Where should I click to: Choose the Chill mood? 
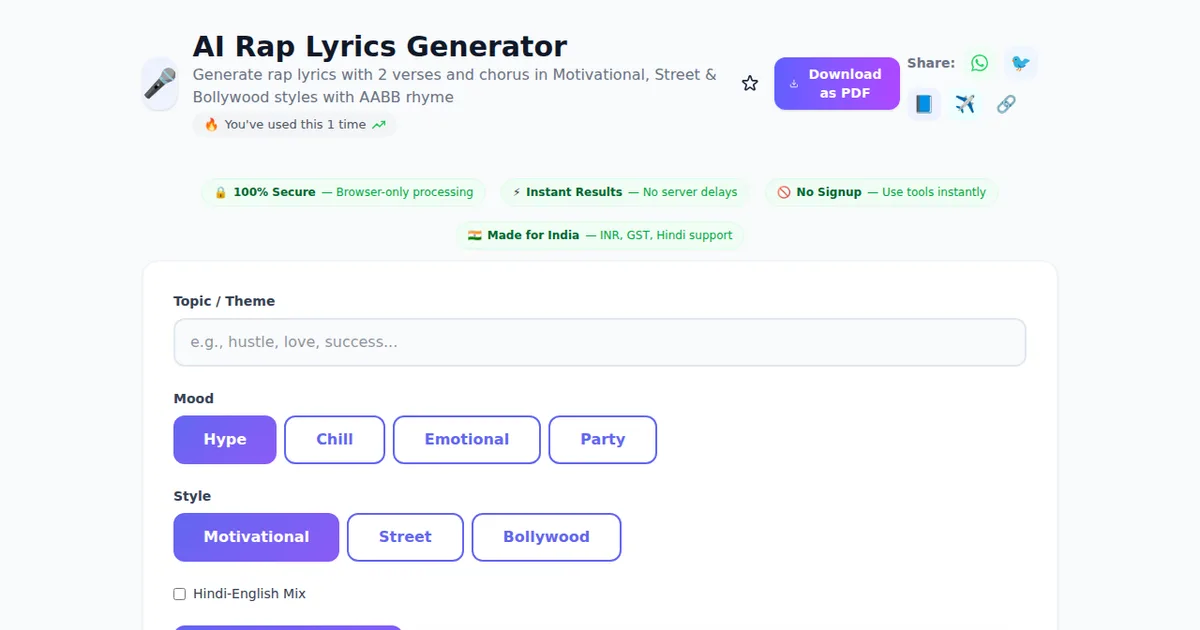tap(334, 440)
